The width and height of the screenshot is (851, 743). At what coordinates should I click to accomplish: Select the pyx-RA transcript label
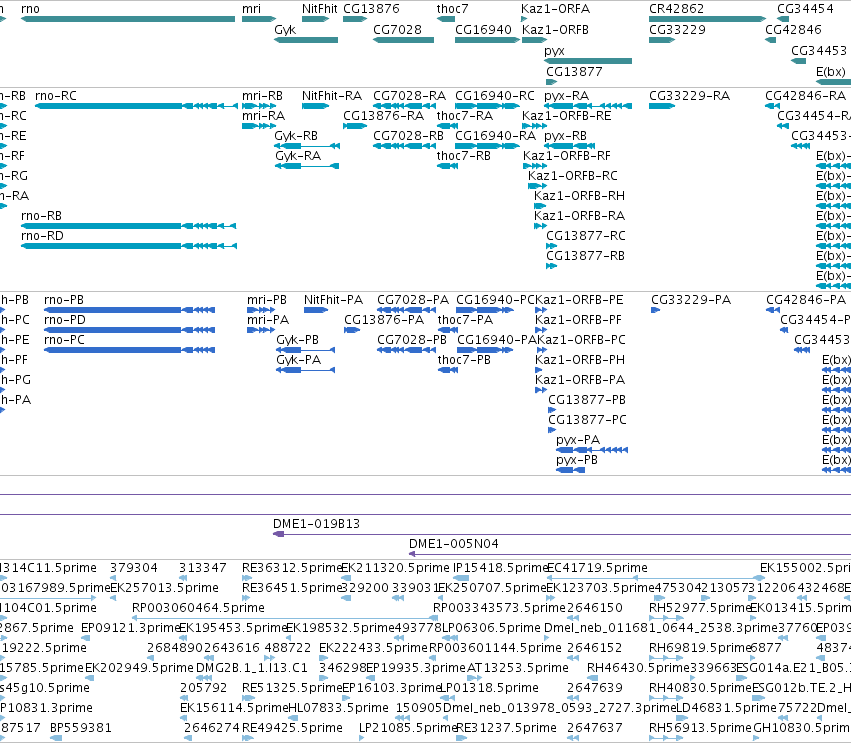pos(567,96)
